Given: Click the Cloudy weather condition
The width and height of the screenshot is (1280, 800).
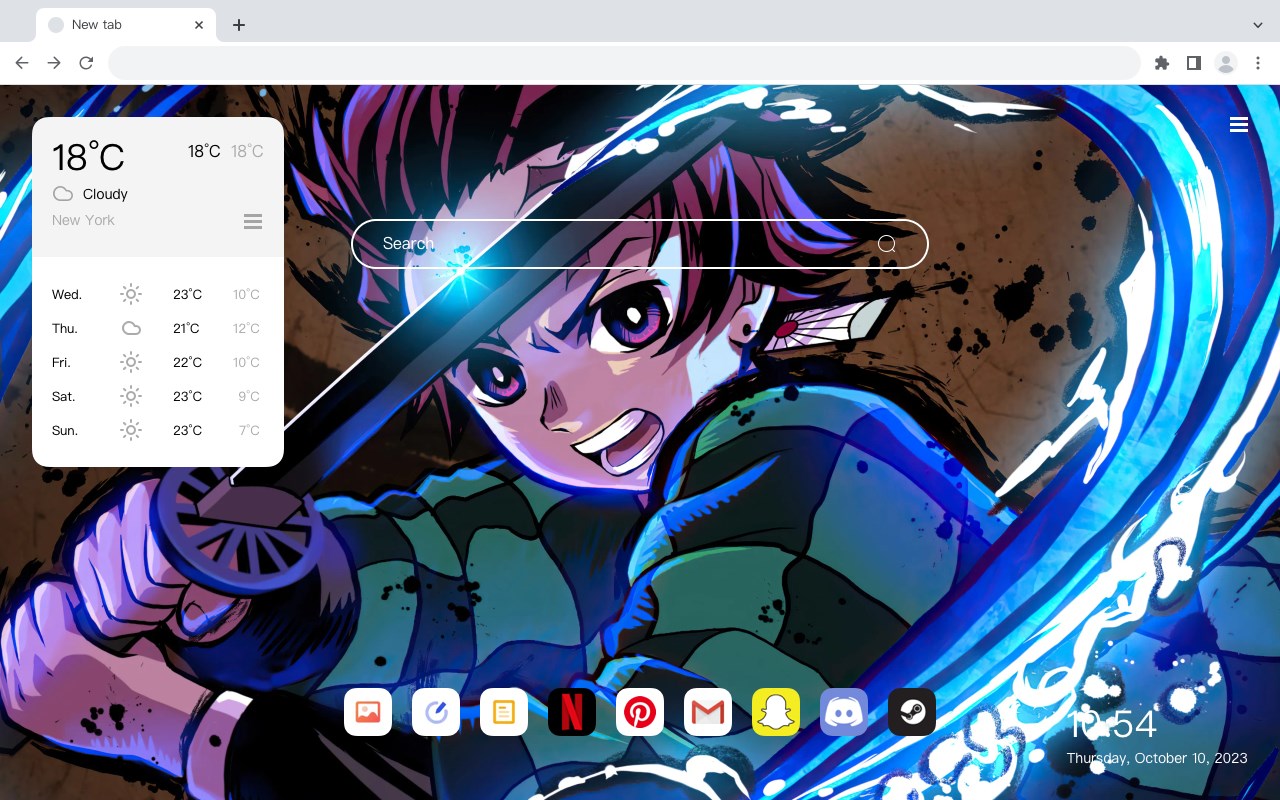Looking at the screenshot, I should (105, 194).
